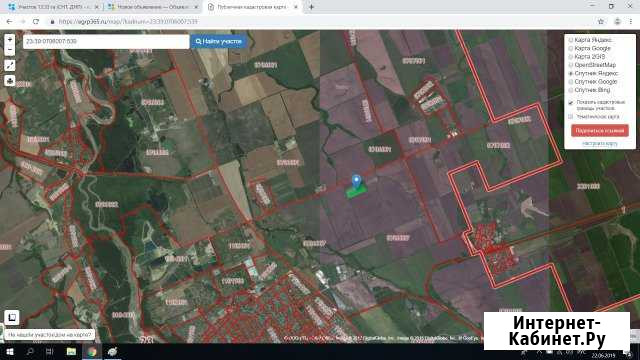The image size is (640, 360).
Task: Select the Спутник Google radio option
Action: point(571,82)
